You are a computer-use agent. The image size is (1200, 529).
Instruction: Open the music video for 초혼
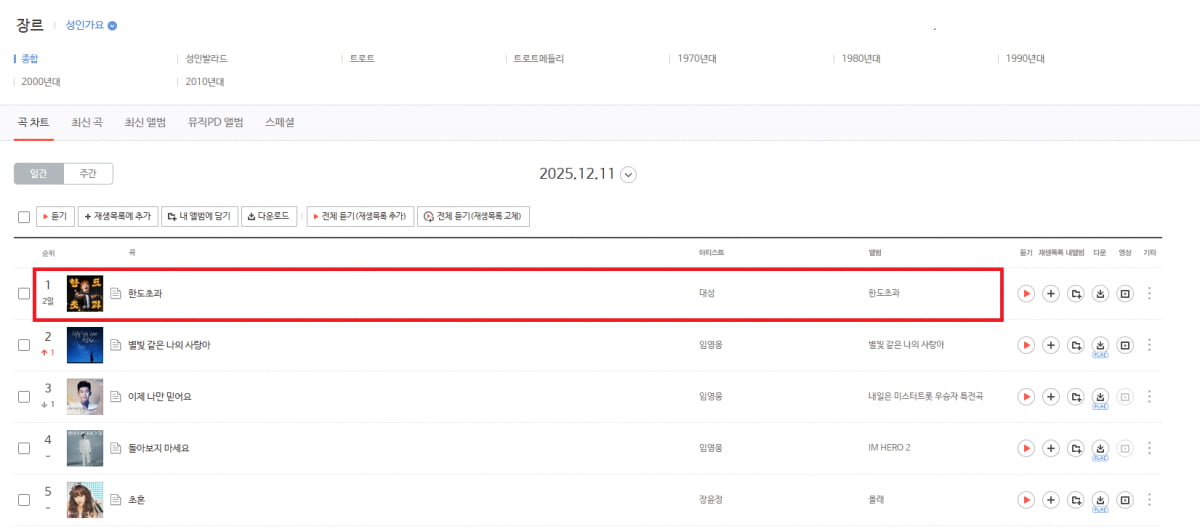click(x=1125, y=499)
